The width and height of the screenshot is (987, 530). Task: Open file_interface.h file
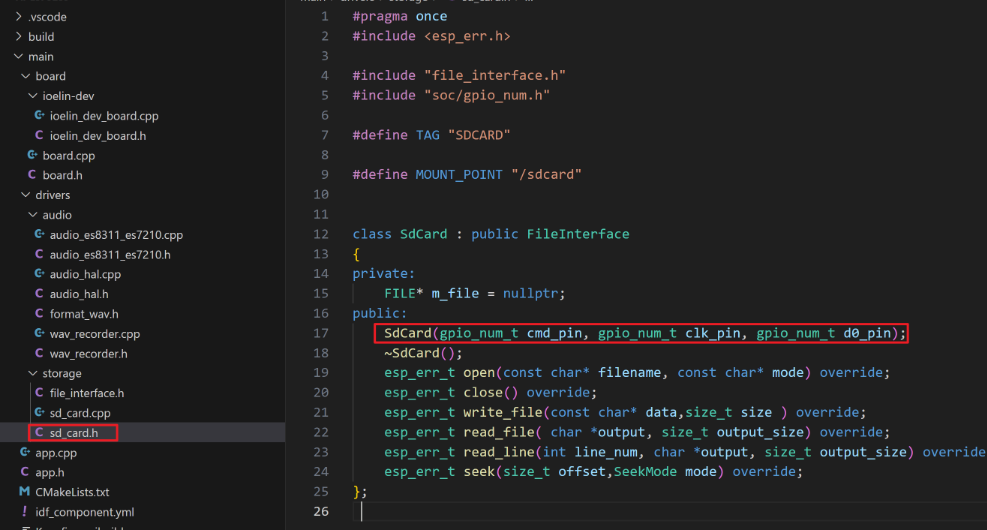[87, 393]
